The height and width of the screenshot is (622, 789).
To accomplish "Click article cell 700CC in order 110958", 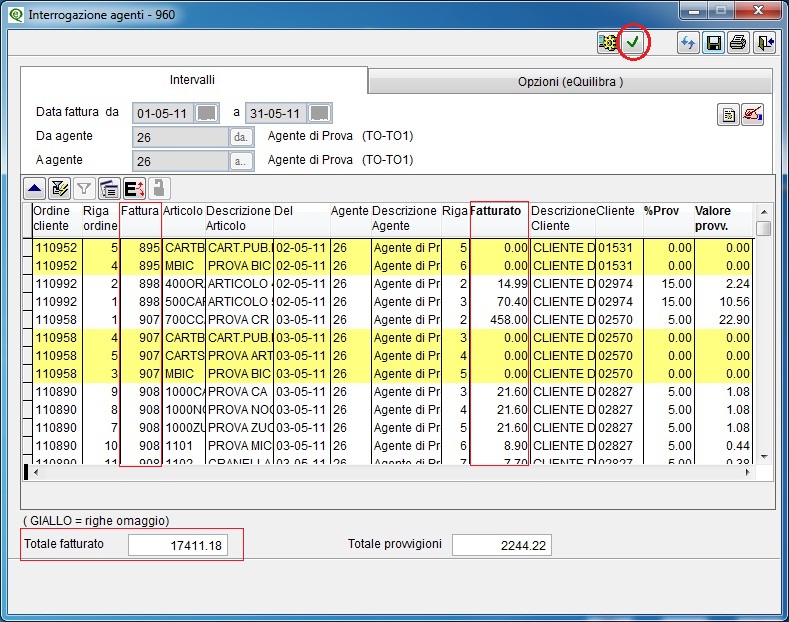I will coord(184,320).
